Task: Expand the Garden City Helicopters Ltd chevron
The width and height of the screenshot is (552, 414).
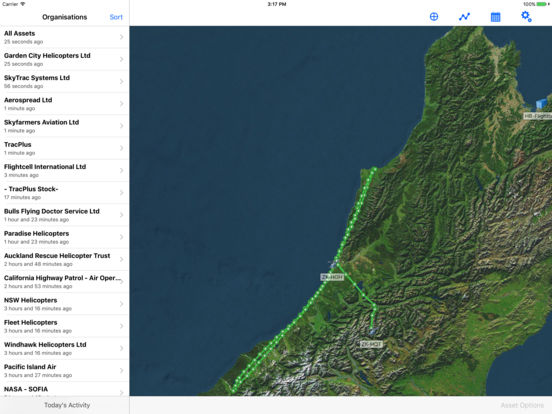Action: [121, 59]
